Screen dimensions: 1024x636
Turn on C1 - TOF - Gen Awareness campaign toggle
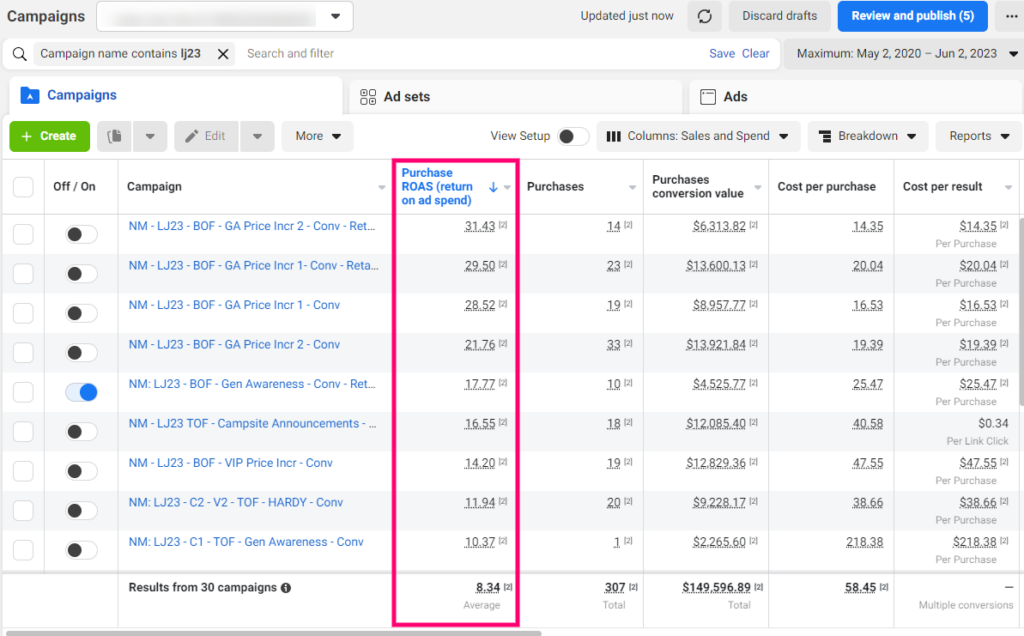click(x=81, y=550)
